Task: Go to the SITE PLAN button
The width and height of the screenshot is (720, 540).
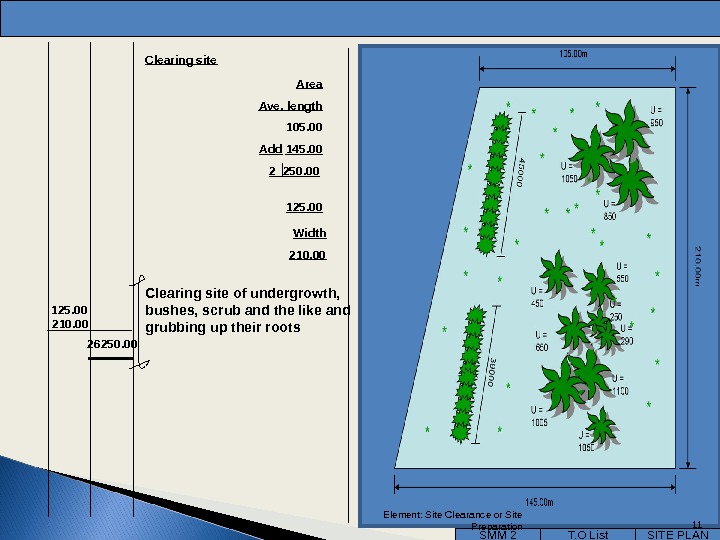Action: 678,534
